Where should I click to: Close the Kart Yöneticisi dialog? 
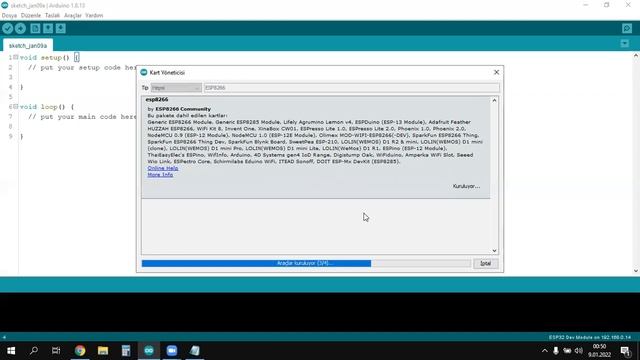pyautogui.click(x=496, y=72)
